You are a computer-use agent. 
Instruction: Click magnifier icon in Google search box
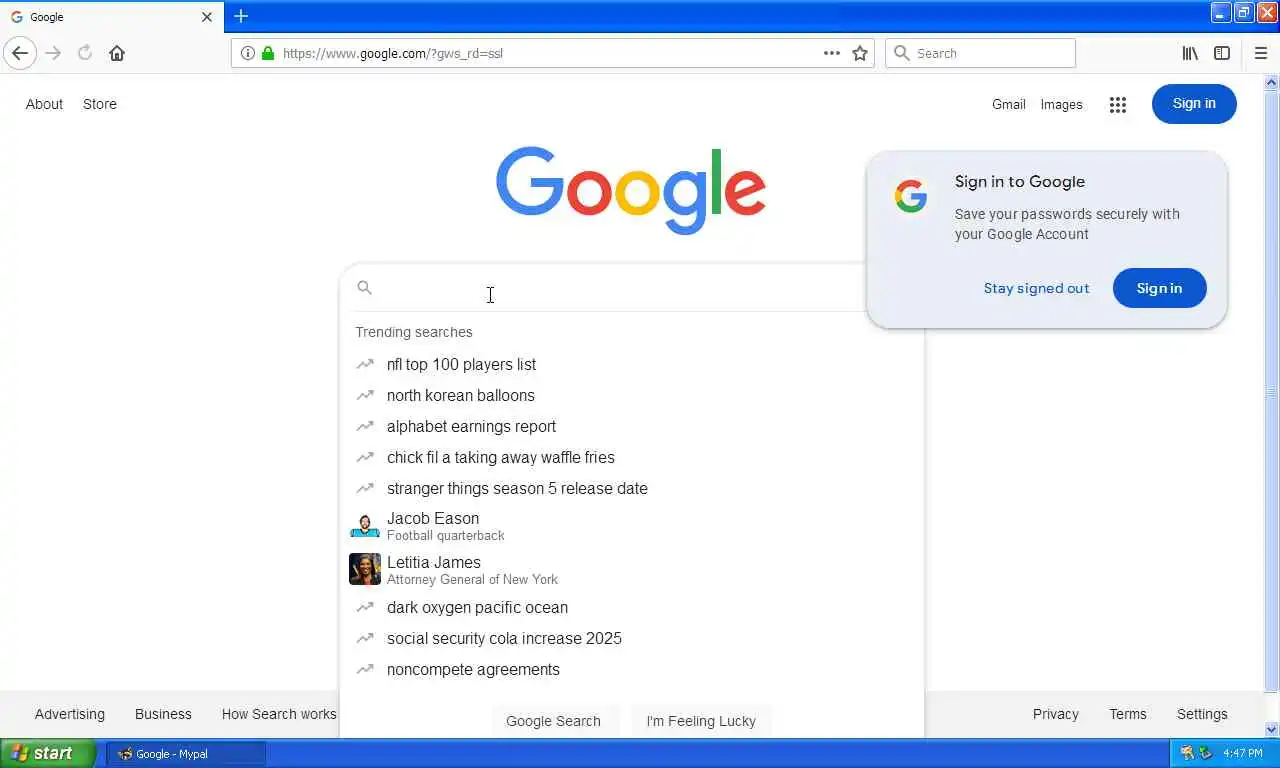point(365,288)
